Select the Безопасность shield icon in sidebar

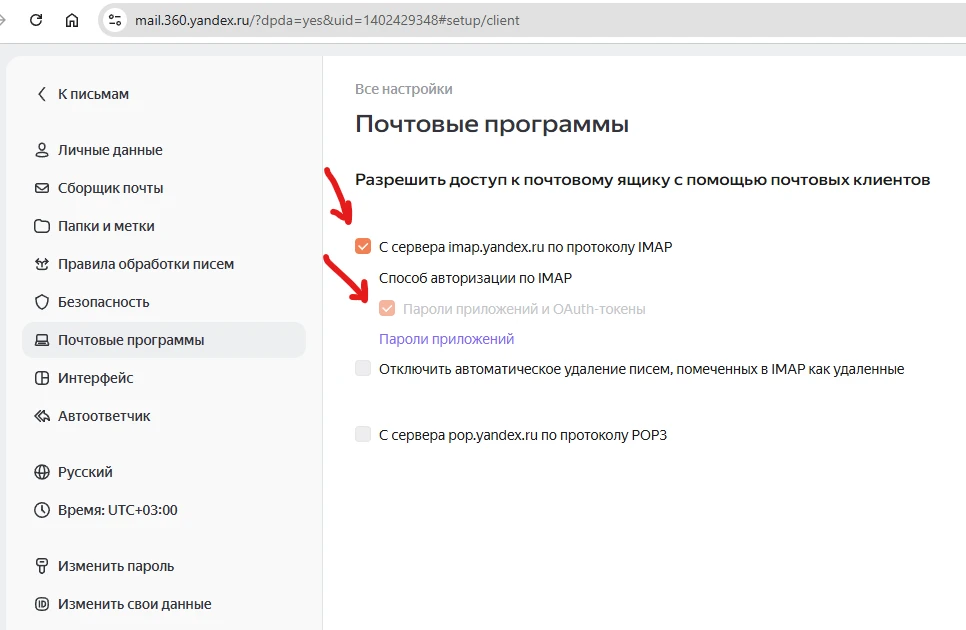click(x=40, y=301)
